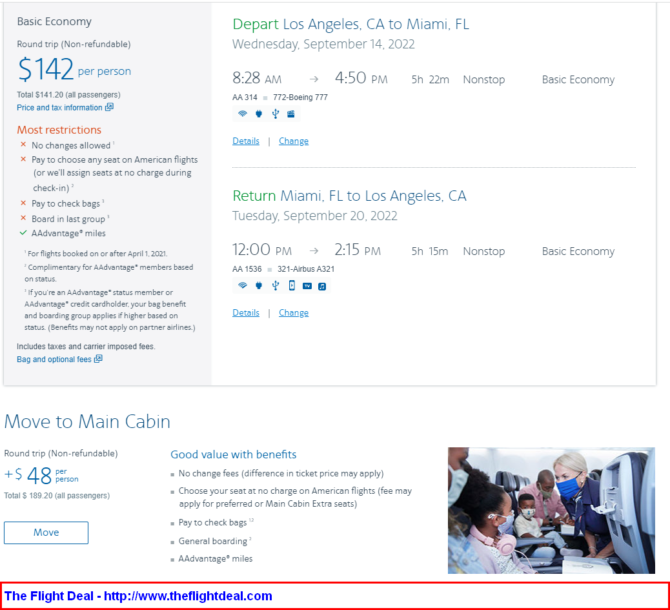
Task: Click '5h 22m' flight duration
Action: click(x=430, y=79)
